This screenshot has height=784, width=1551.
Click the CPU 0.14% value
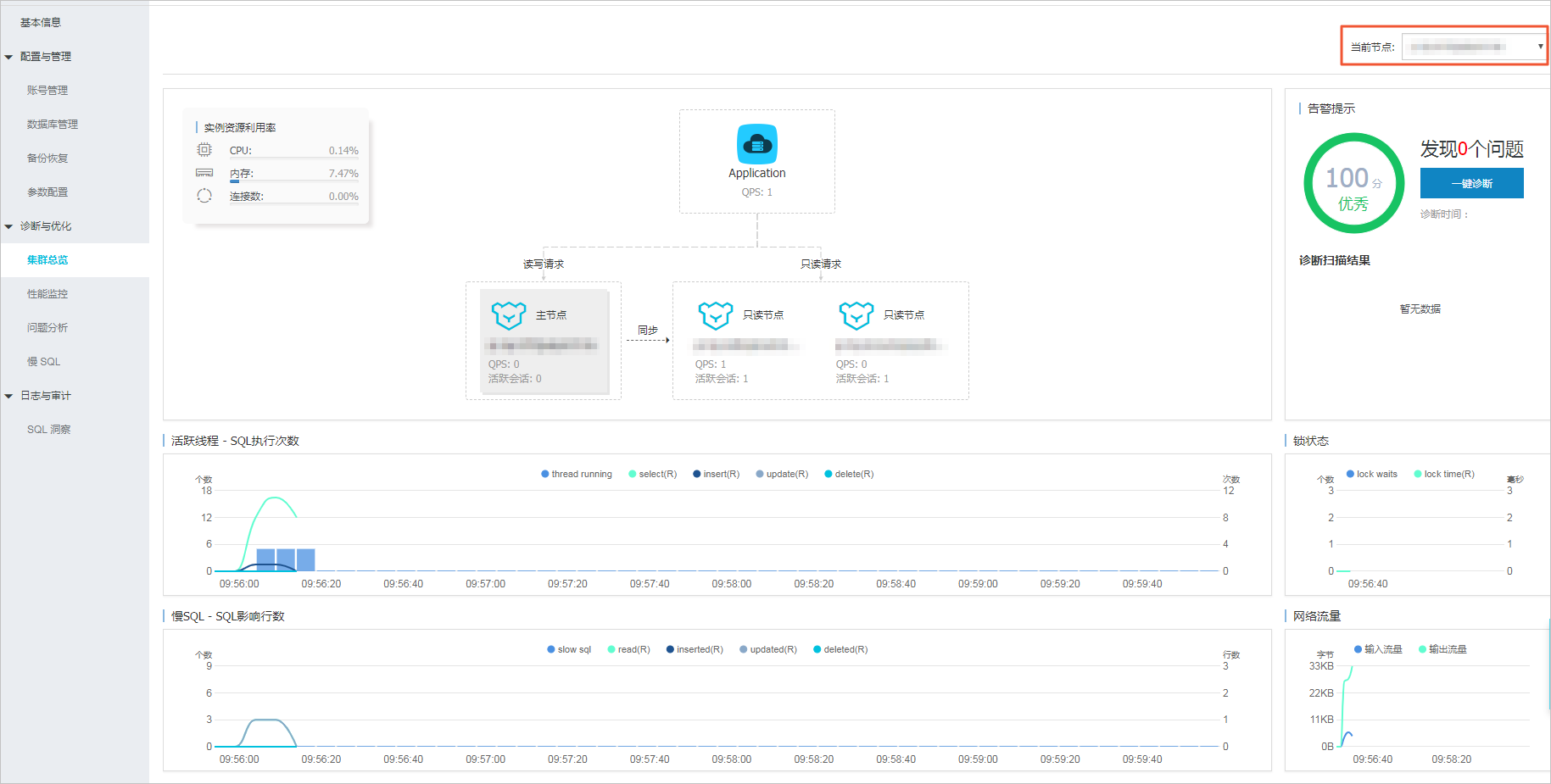point(343,151)
